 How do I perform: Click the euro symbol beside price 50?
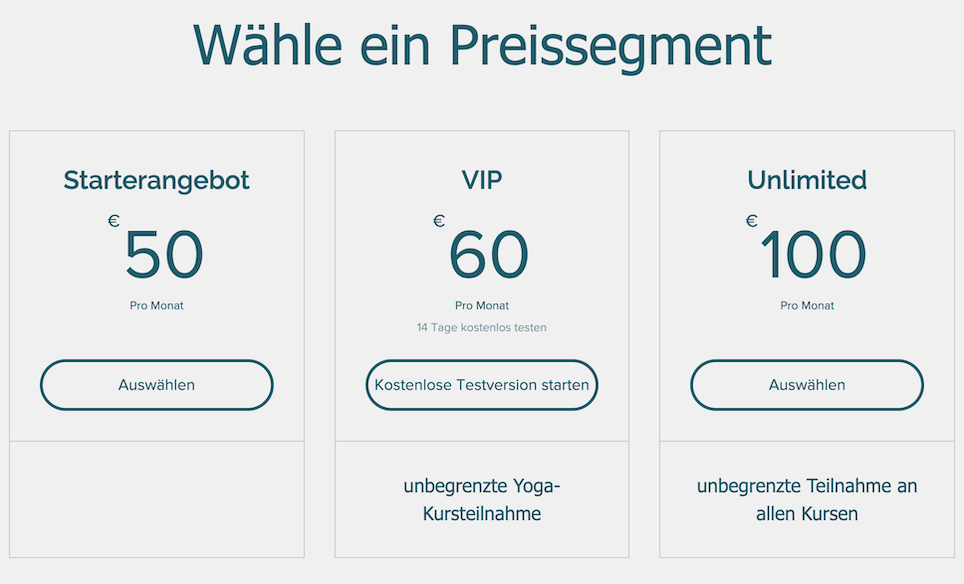(x=114, y=221)
